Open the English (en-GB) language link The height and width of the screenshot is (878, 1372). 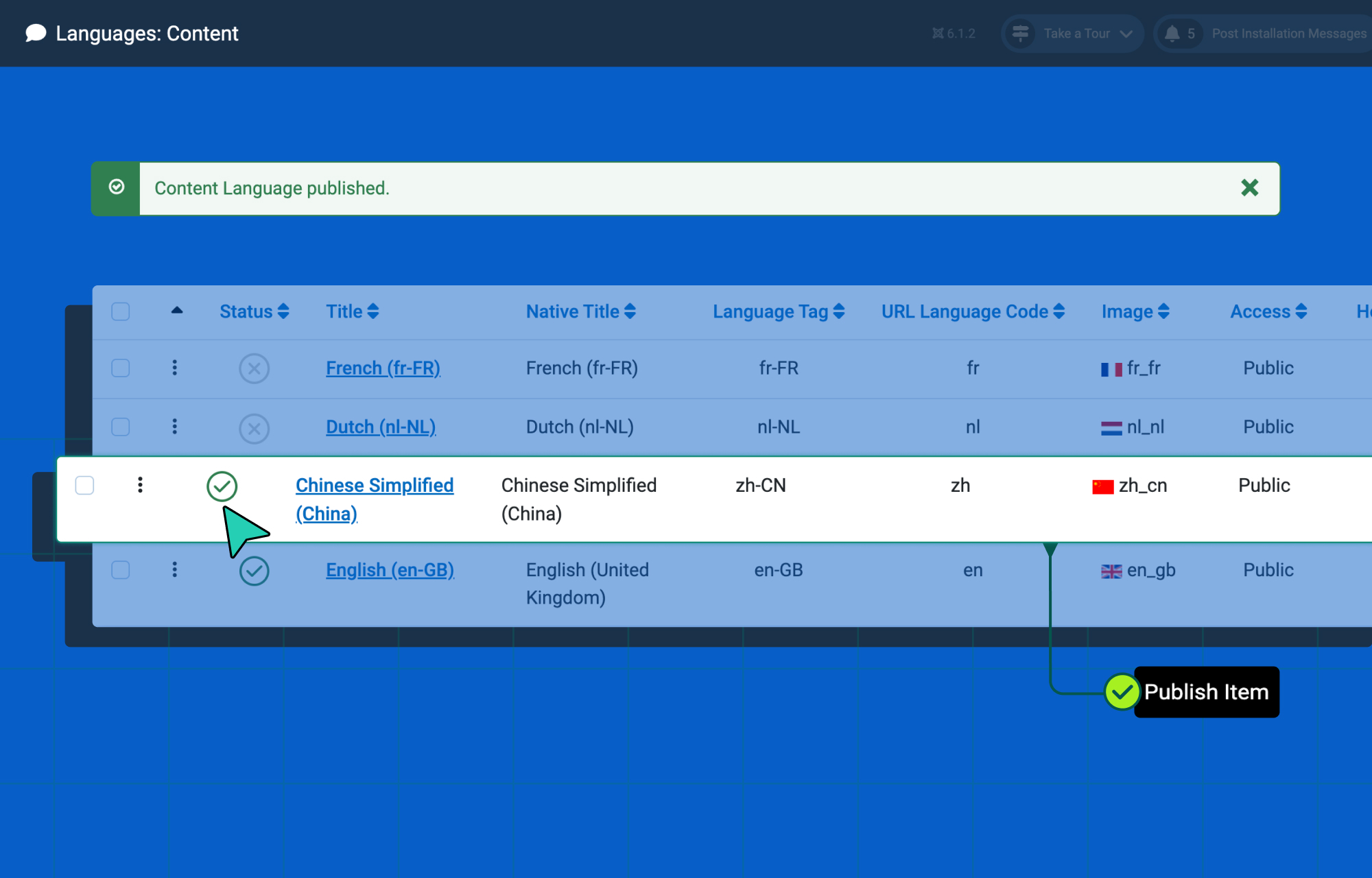(x=390, y=570)
